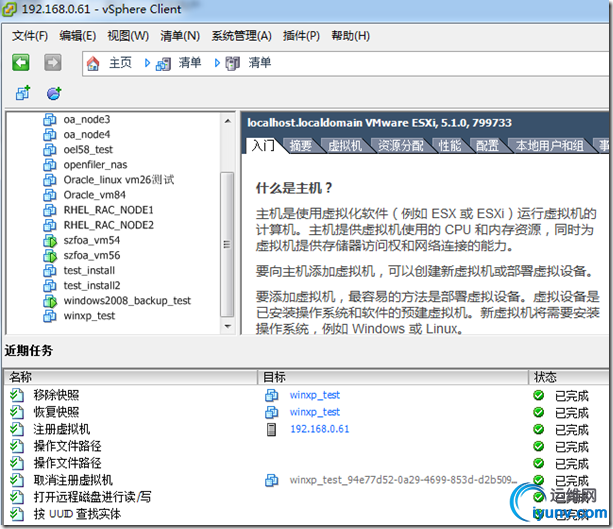
Task: Click inventory tree scroll up arrow
Action: (x=228, y=121)
